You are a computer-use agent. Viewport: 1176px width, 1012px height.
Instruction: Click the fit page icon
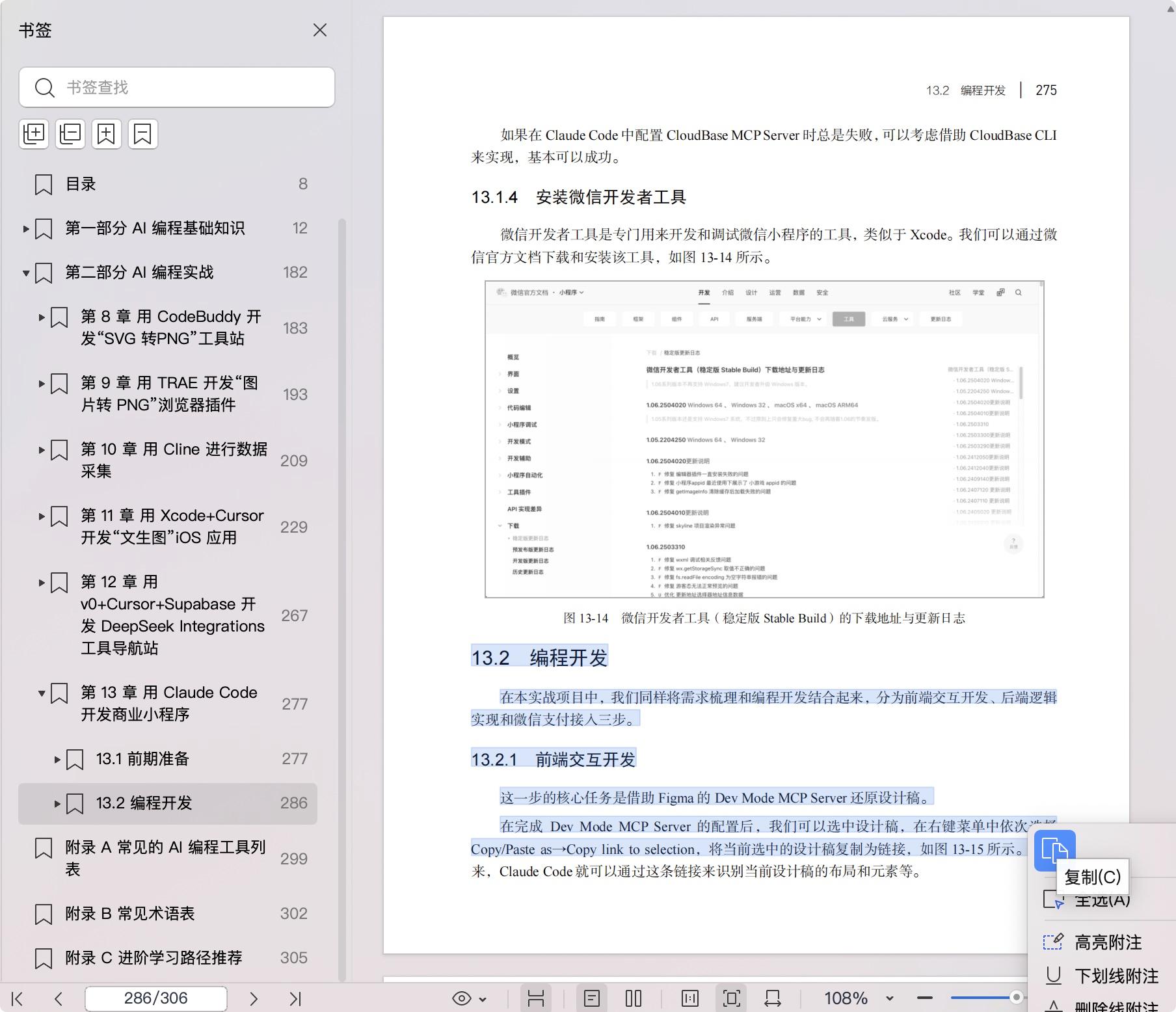click(x=732, y=998)
